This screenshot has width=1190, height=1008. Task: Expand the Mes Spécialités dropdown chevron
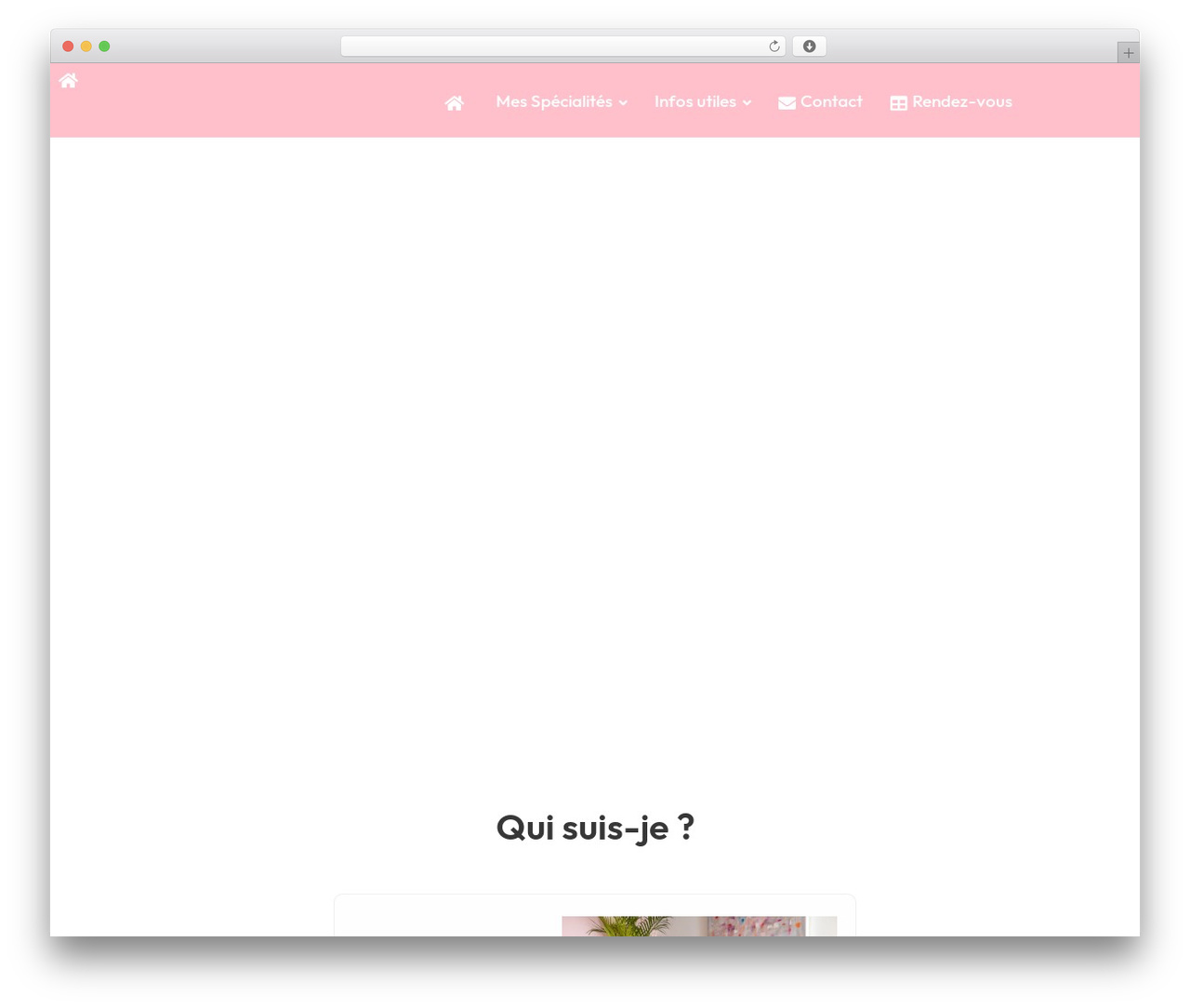[x=623, y=103]
